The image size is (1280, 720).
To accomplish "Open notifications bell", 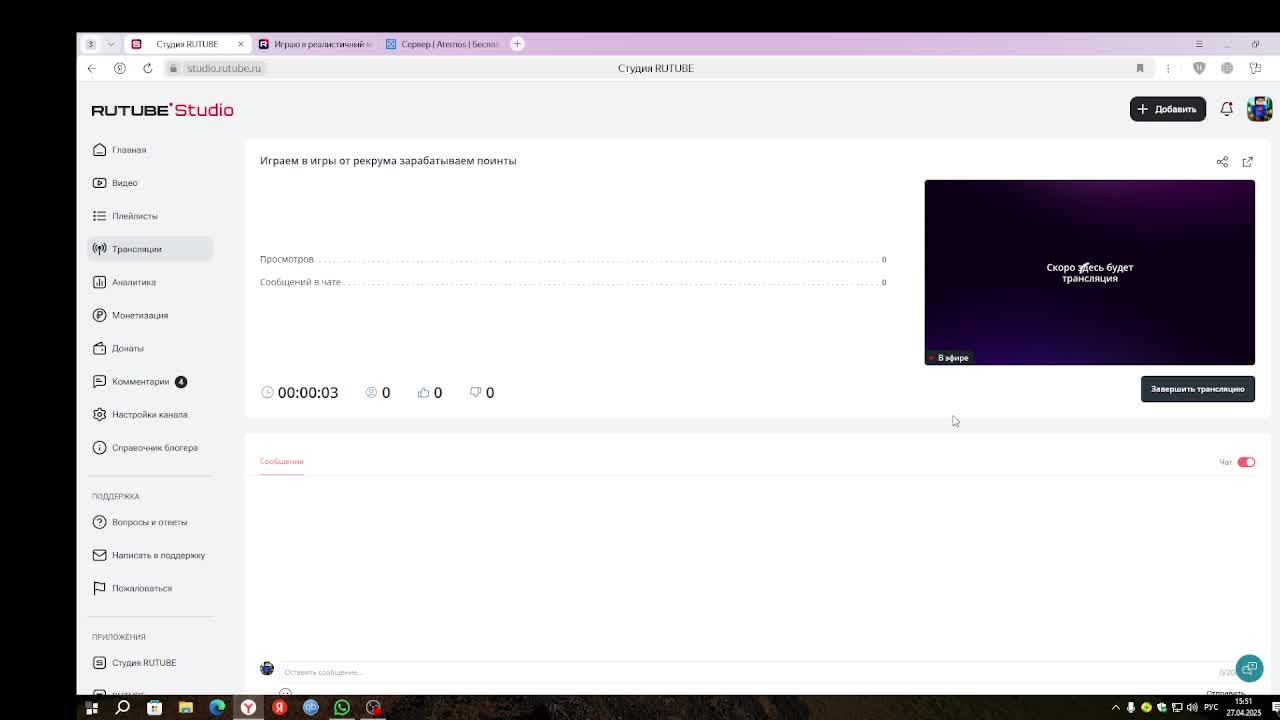I will tap(1226, 109).
